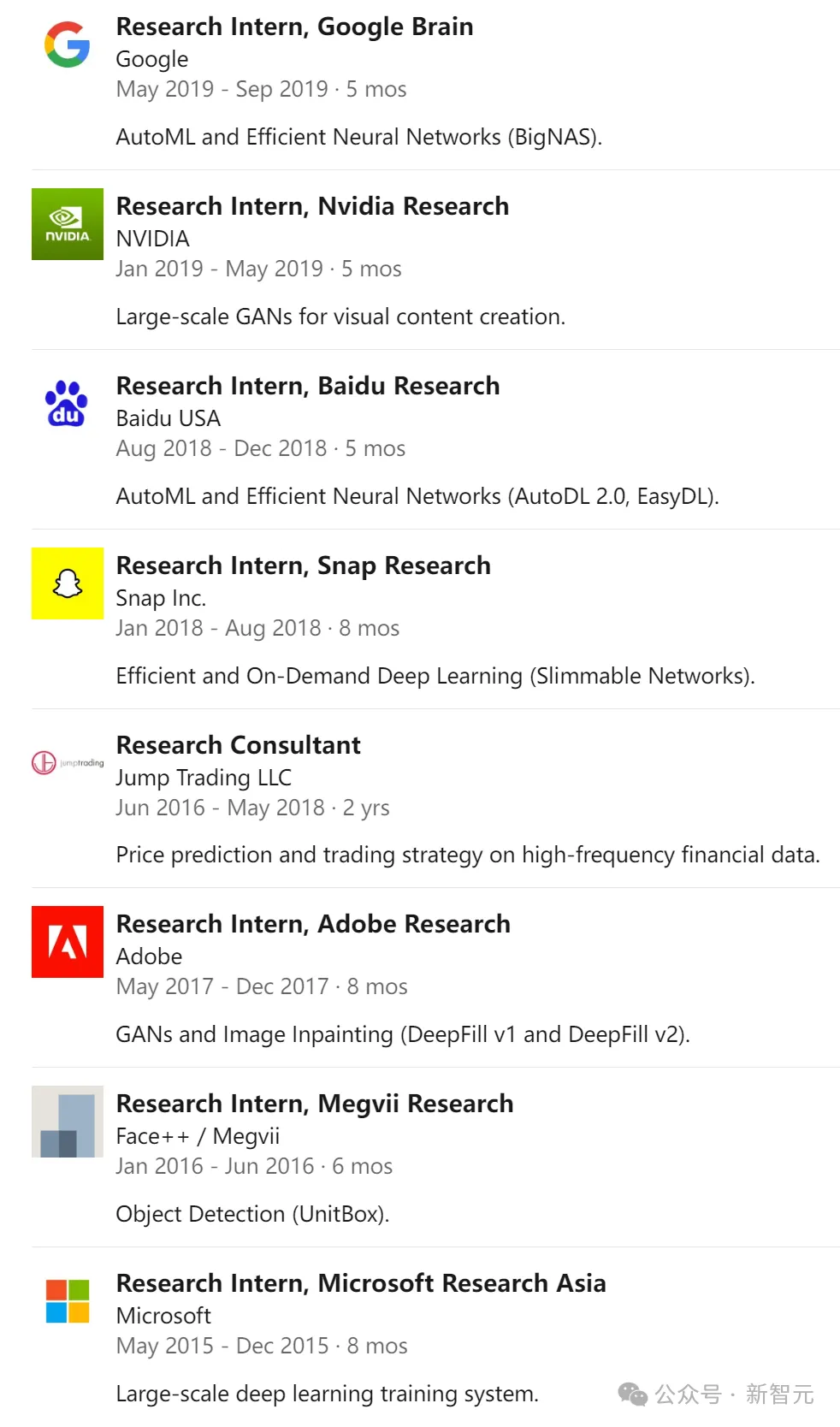Open Research Intern, Adobe Research title
840x1427 pixels.
click(313, 924)
